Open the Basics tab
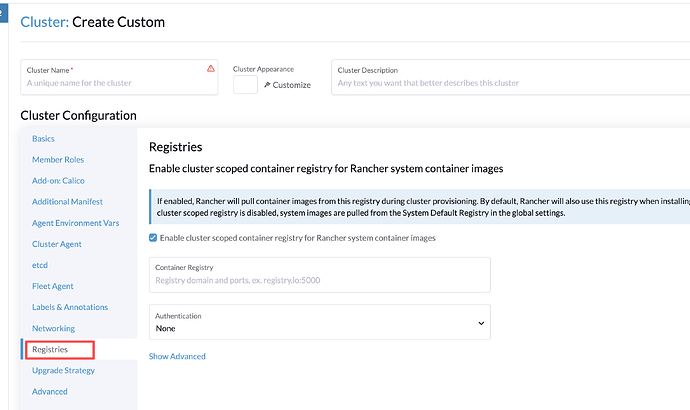 point(43,138)
